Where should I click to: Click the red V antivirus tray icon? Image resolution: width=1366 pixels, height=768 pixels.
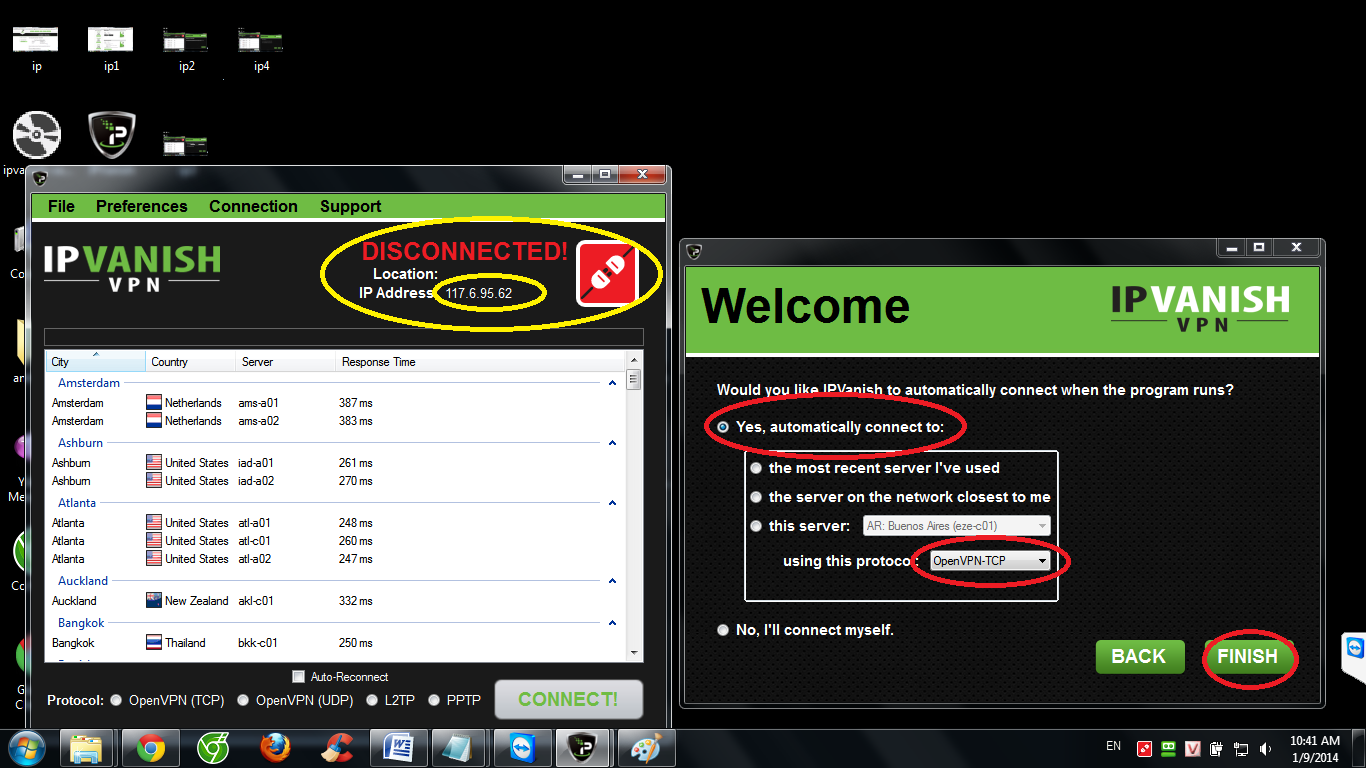pos(1193,748)
